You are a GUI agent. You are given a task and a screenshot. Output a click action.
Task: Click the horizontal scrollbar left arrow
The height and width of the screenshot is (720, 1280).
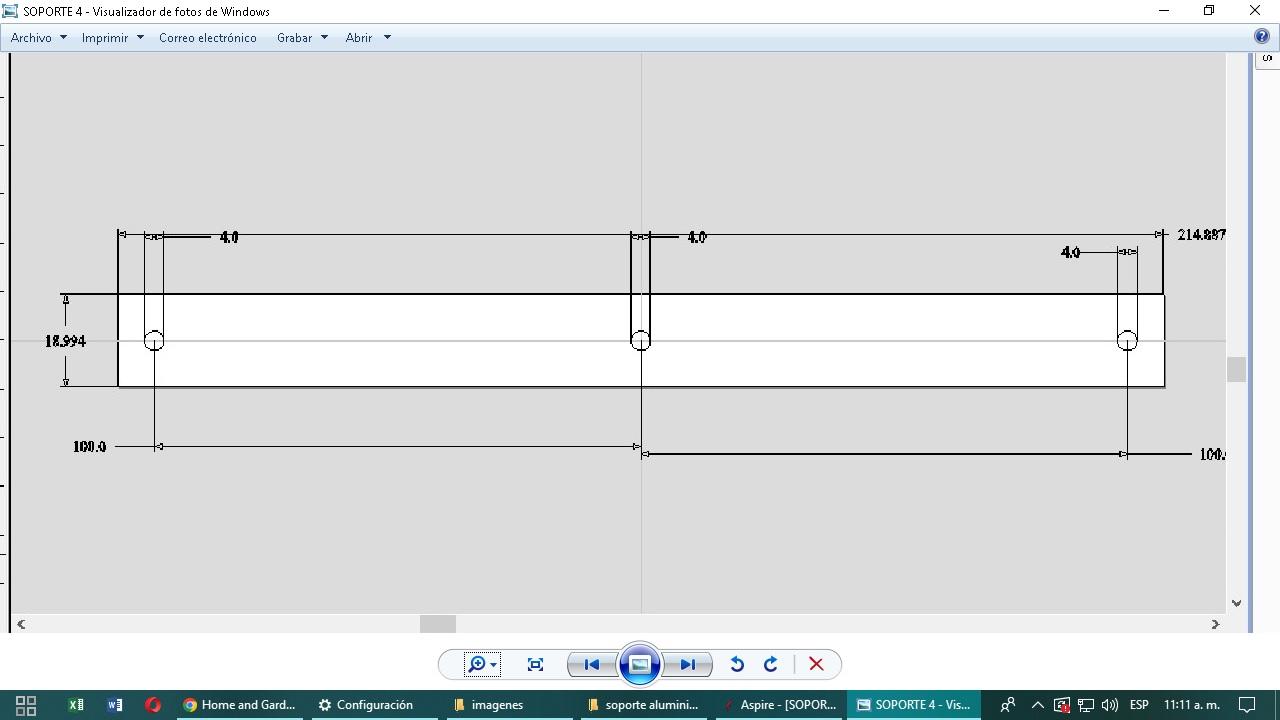coord(21,624)
